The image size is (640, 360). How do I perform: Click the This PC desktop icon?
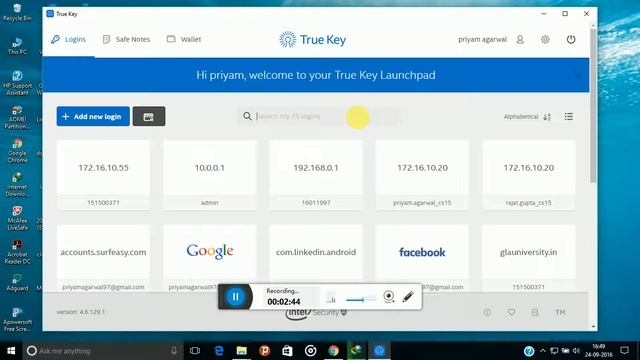coord(17,46)
